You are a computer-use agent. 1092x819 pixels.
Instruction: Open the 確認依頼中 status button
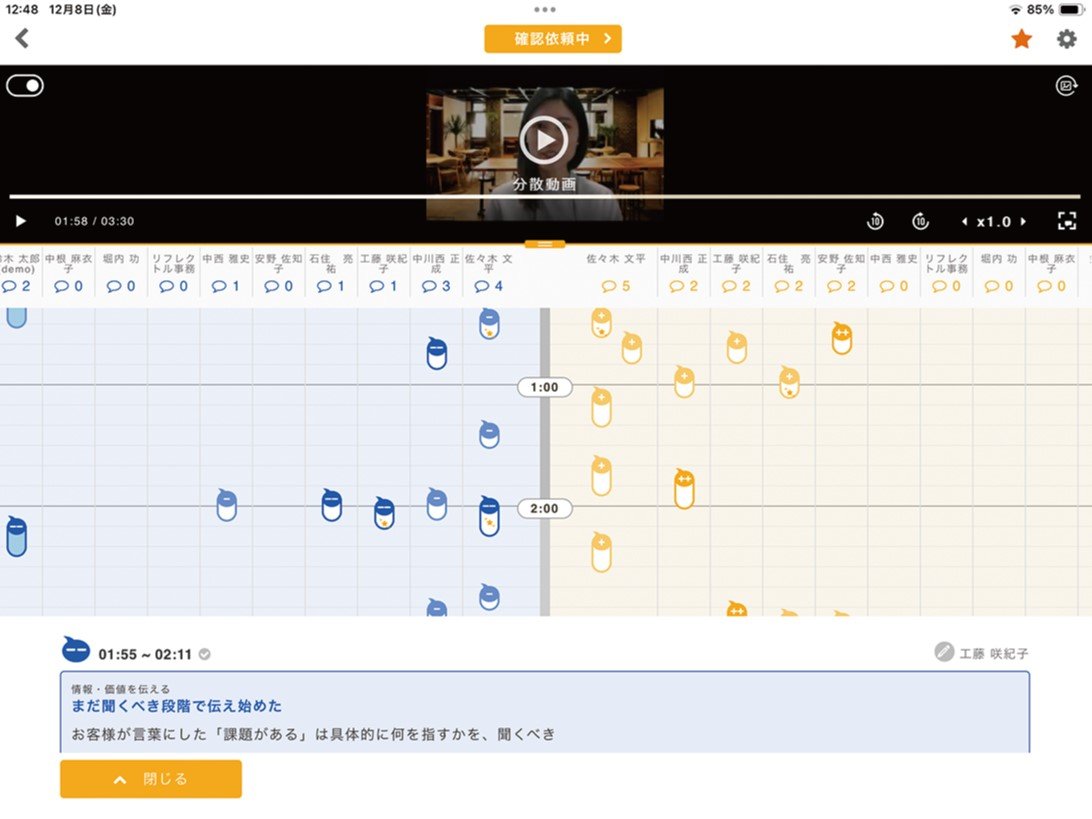point(553,39)
